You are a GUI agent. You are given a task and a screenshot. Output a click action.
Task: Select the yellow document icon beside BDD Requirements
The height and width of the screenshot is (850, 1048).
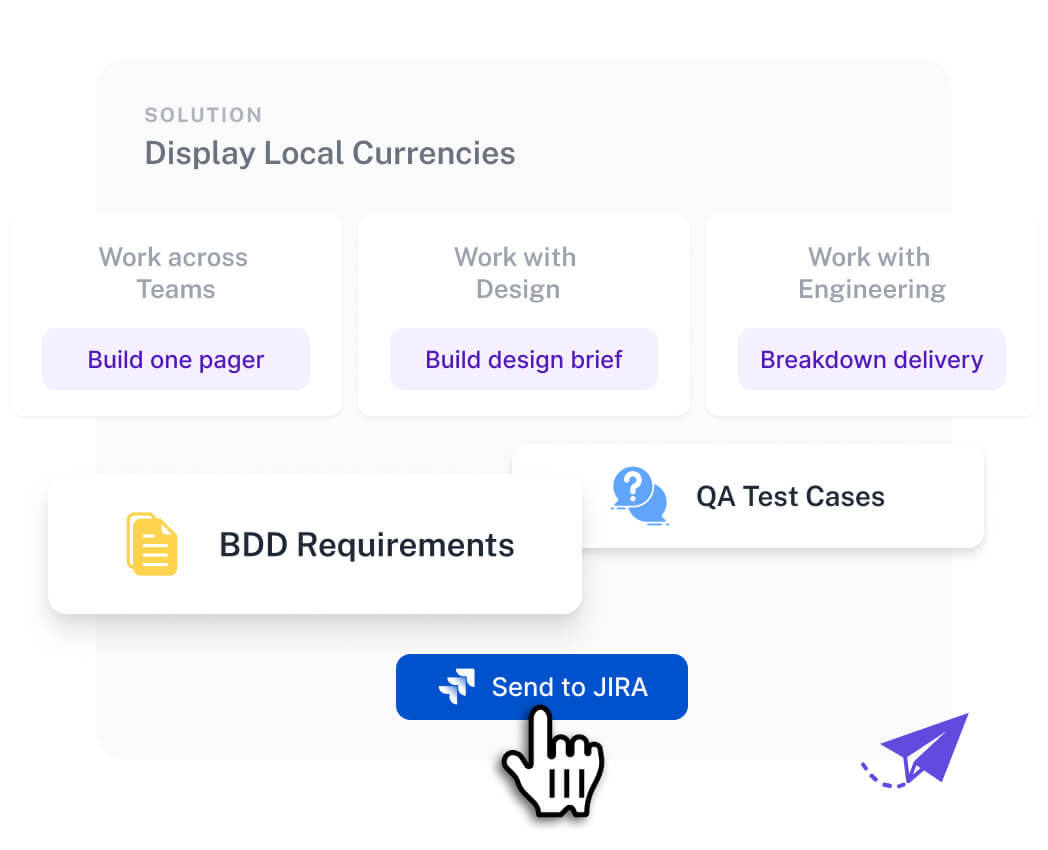coord(152,544)
